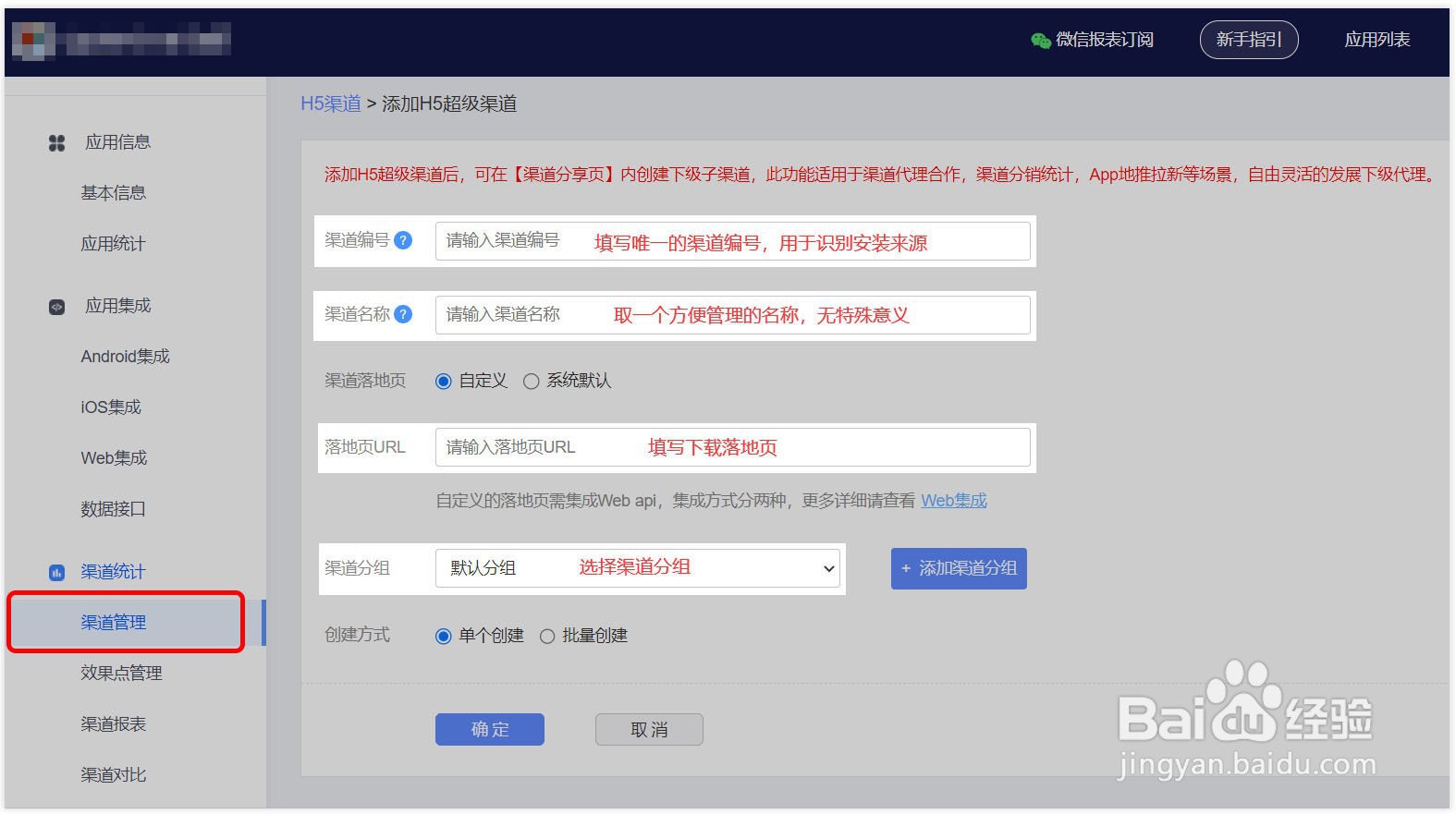Image resolution: width=1456 pixels, height=814 pixels.
Task: Open 微信报表订阅 link
Action: coord(1105,40)
